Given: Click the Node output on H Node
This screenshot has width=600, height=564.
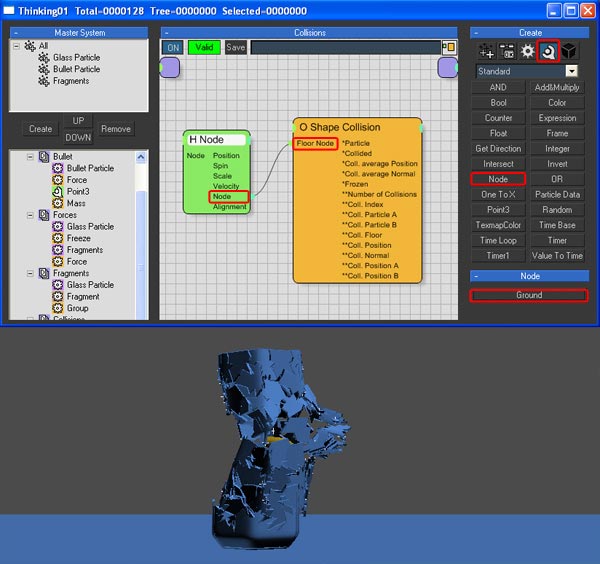Looking at the screenshot, I should point(222,197).
